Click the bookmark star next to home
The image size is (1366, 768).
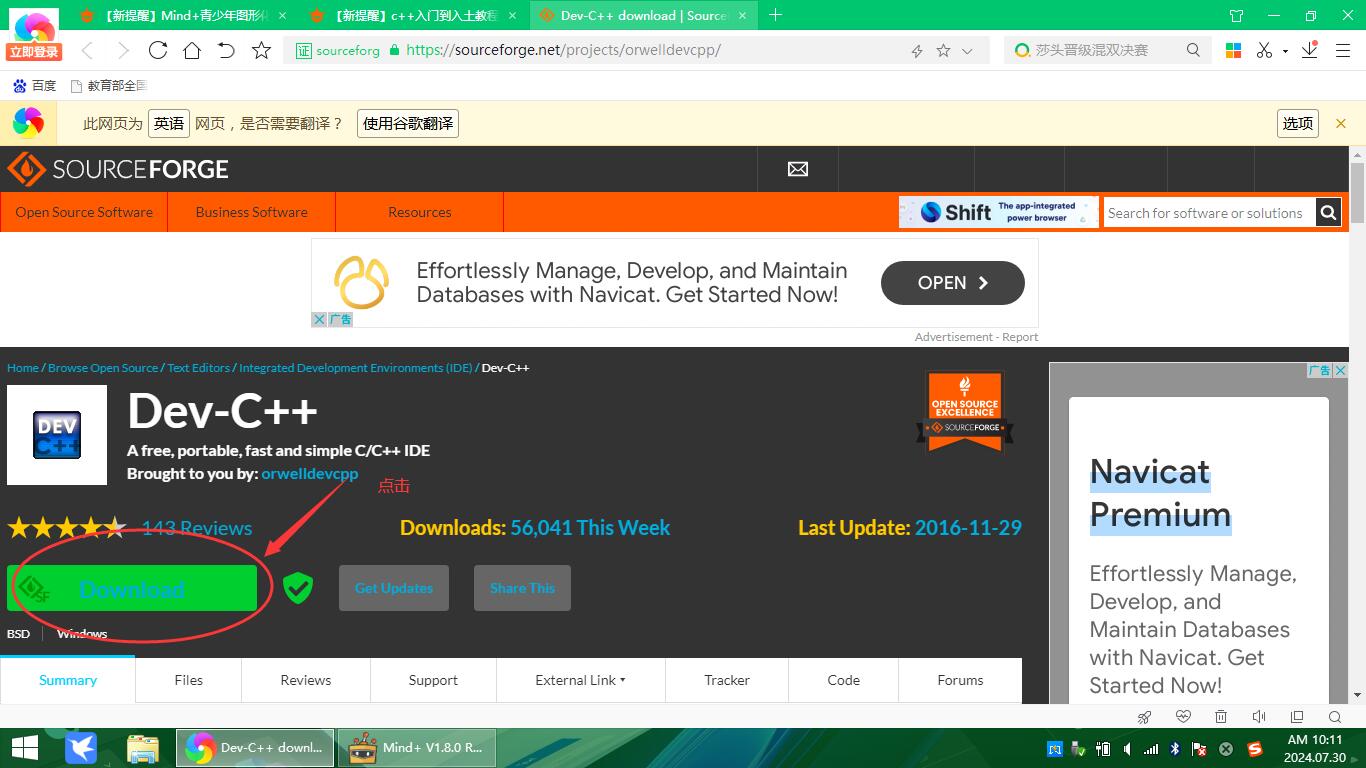[261, 50]
